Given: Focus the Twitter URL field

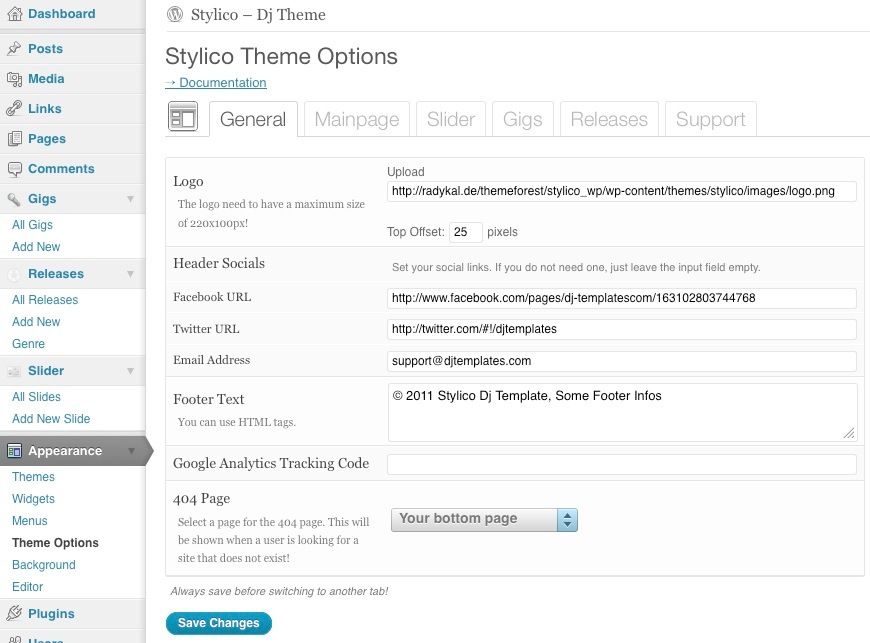Looking at the screenshot, I should (x=621, y=330).
